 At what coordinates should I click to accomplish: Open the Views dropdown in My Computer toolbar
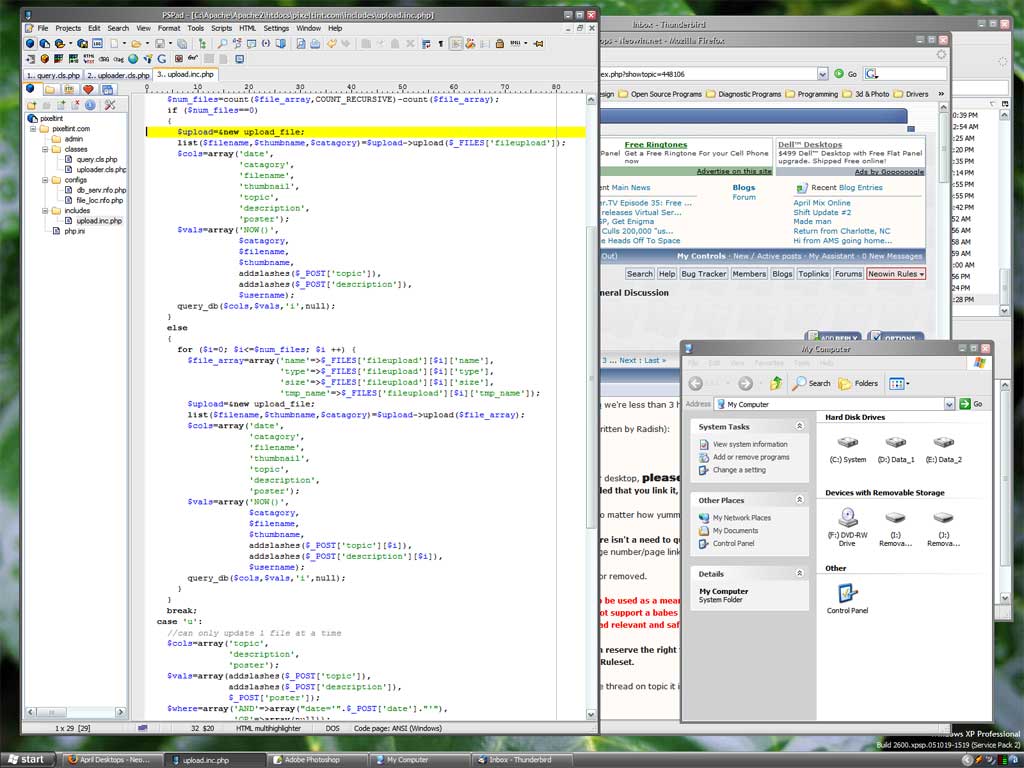click(x=897, y=383)
